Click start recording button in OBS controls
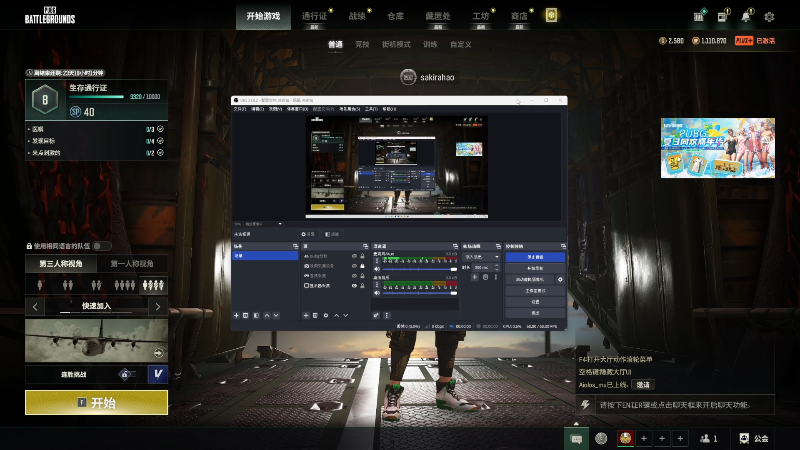This screenshot has height=450, width=800. (535, 268)
